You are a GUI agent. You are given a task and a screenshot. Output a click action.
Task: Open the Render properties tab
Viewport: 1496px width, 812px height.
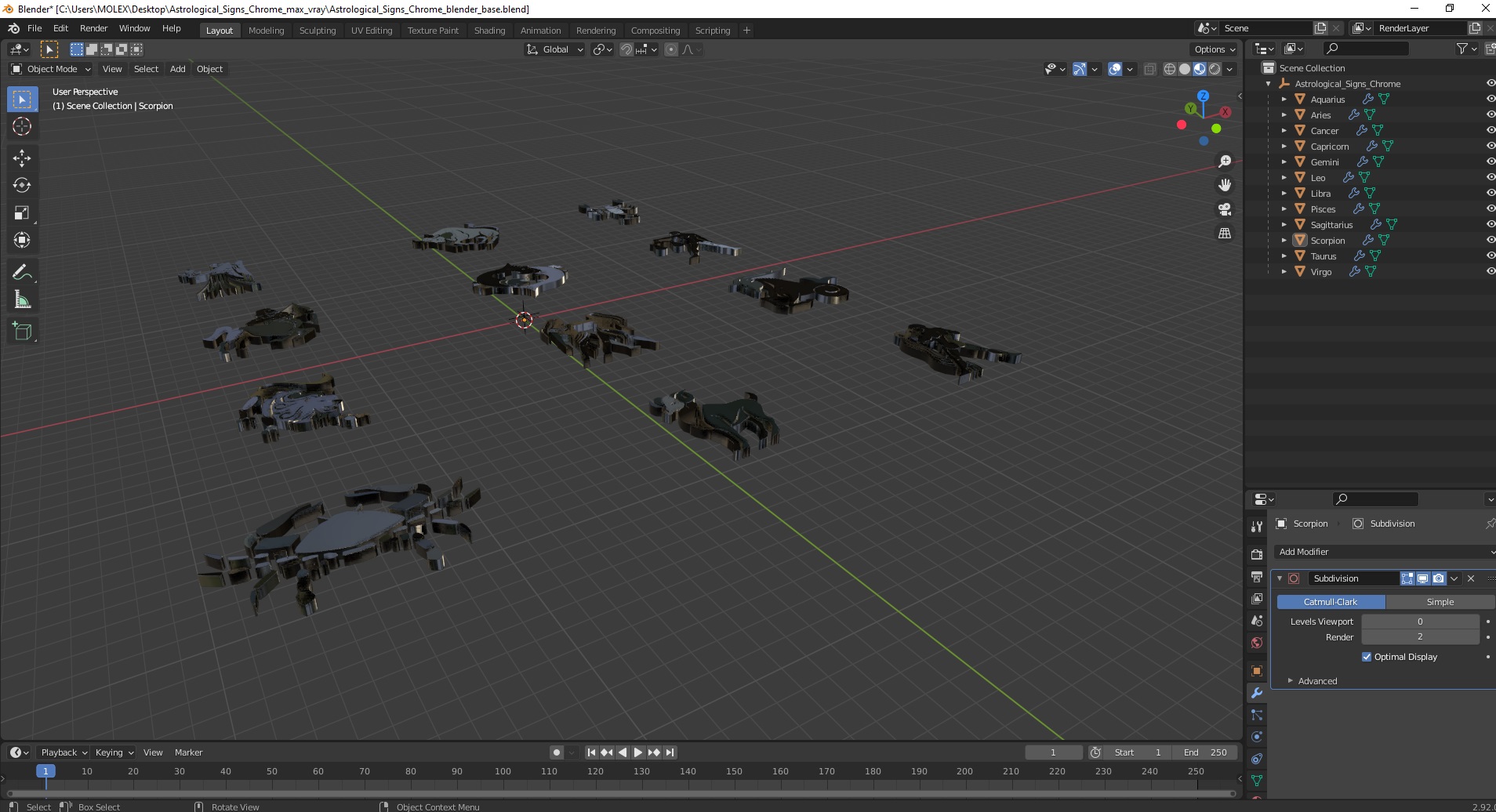pos(1257,554)
